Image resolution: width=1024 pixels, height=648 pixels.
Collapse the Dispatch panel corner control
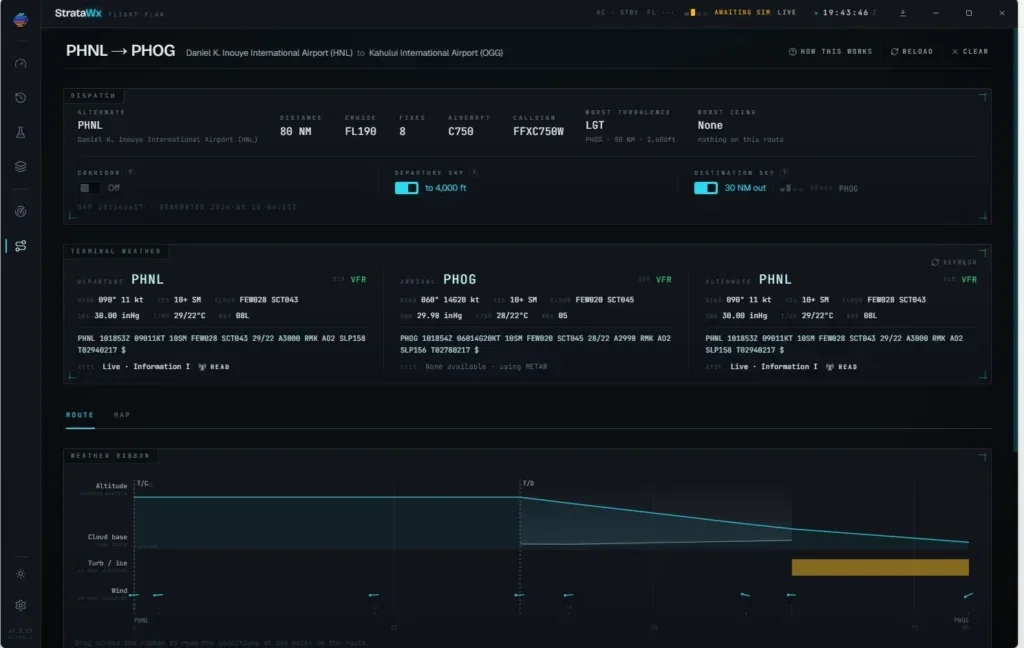pos(982,97)
